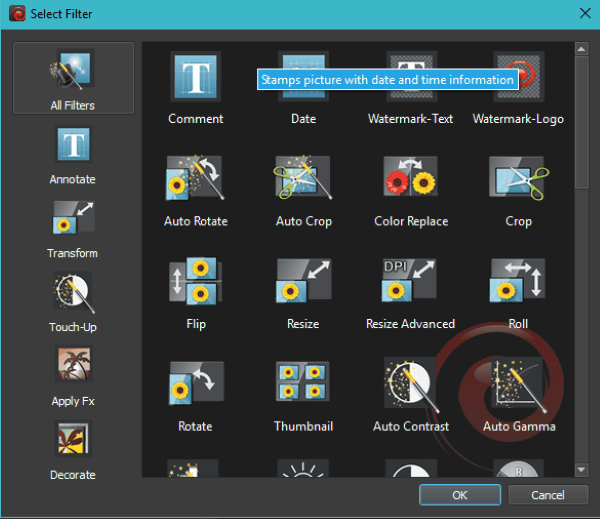Select the Comment filter icon
600x519 pixels.
(x=195, y=78)
